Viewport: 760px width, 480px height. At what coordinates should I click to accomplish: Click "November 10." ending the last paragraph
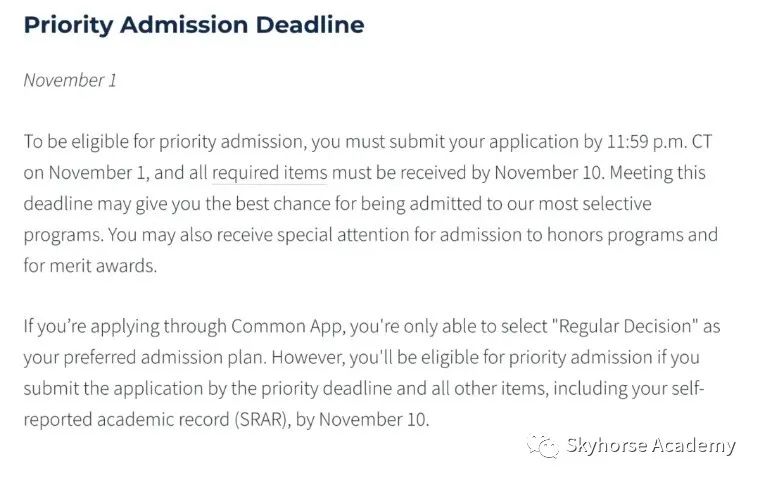(374, 420)
